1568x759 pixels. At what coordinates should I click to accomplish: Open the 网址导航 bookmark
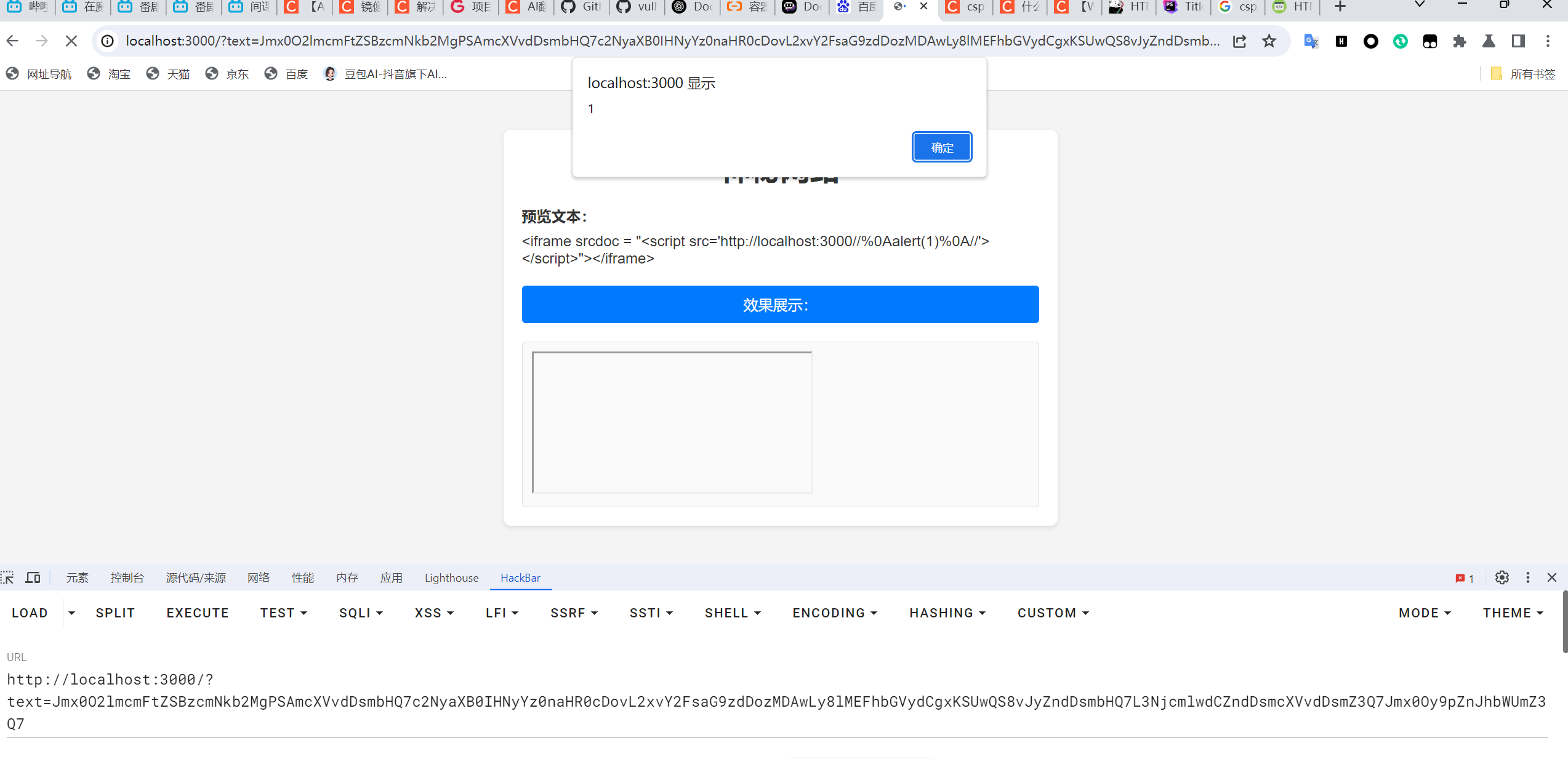tap(39, 74)
